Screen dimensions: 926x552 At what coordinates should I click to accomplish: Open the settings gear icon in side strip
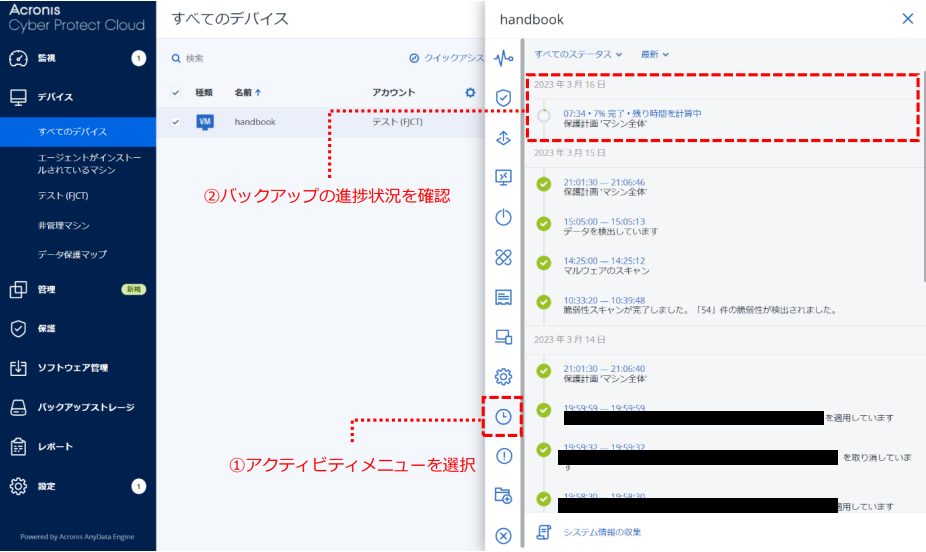(x=504, y=377)
